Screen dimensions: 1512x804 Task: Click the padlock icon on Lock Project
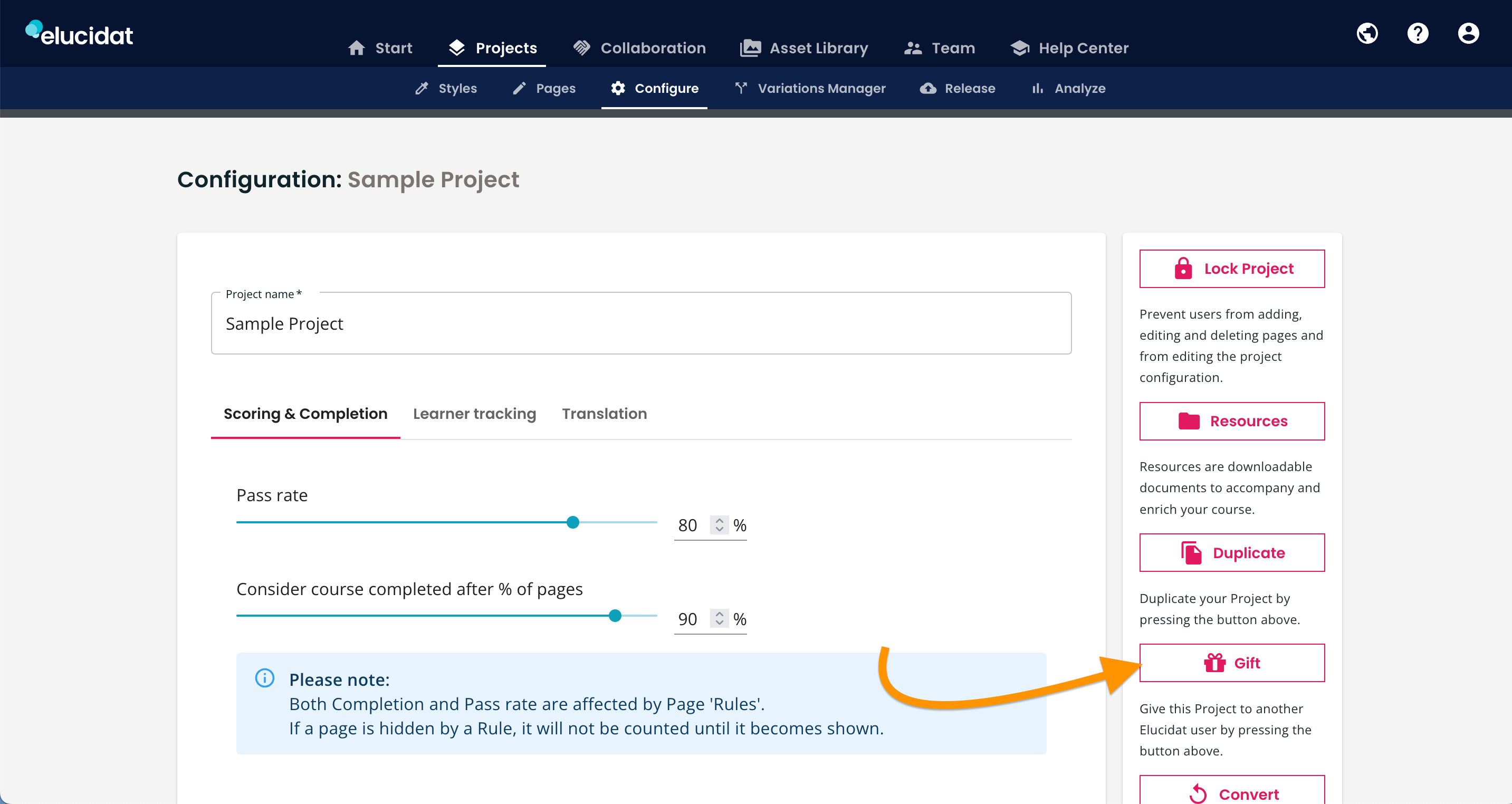coord(1183,268)
